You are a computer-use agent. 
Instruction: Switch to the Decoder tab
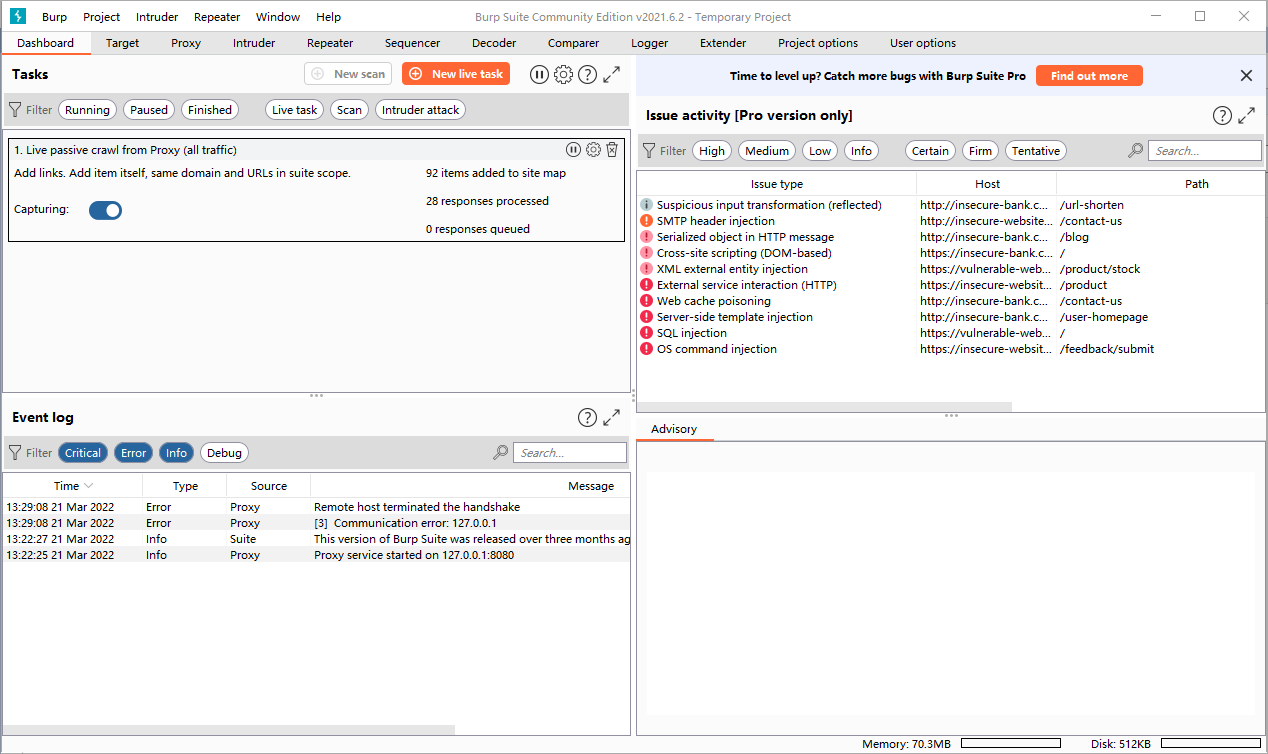(495, 43)
